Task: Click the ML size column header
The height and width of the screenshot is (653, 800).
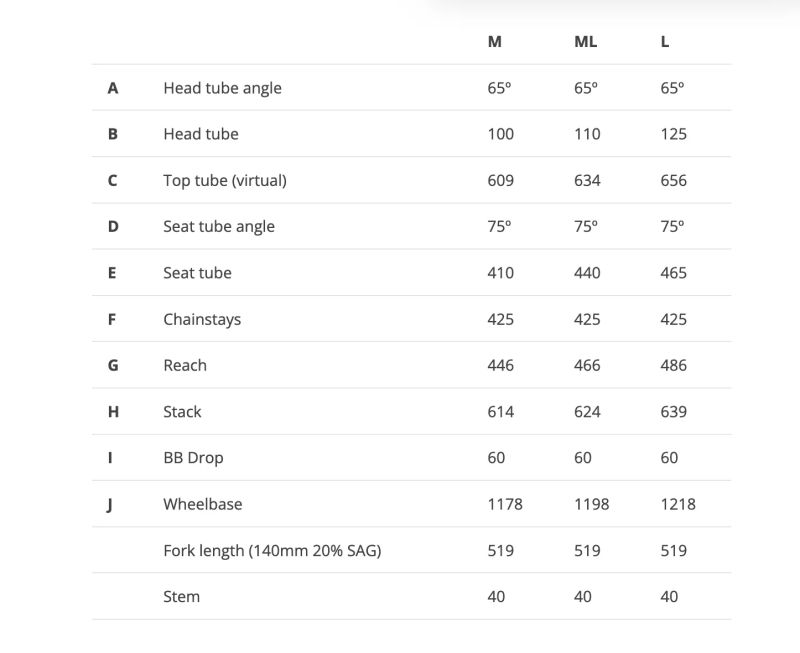Action: (x=585, y=42)
